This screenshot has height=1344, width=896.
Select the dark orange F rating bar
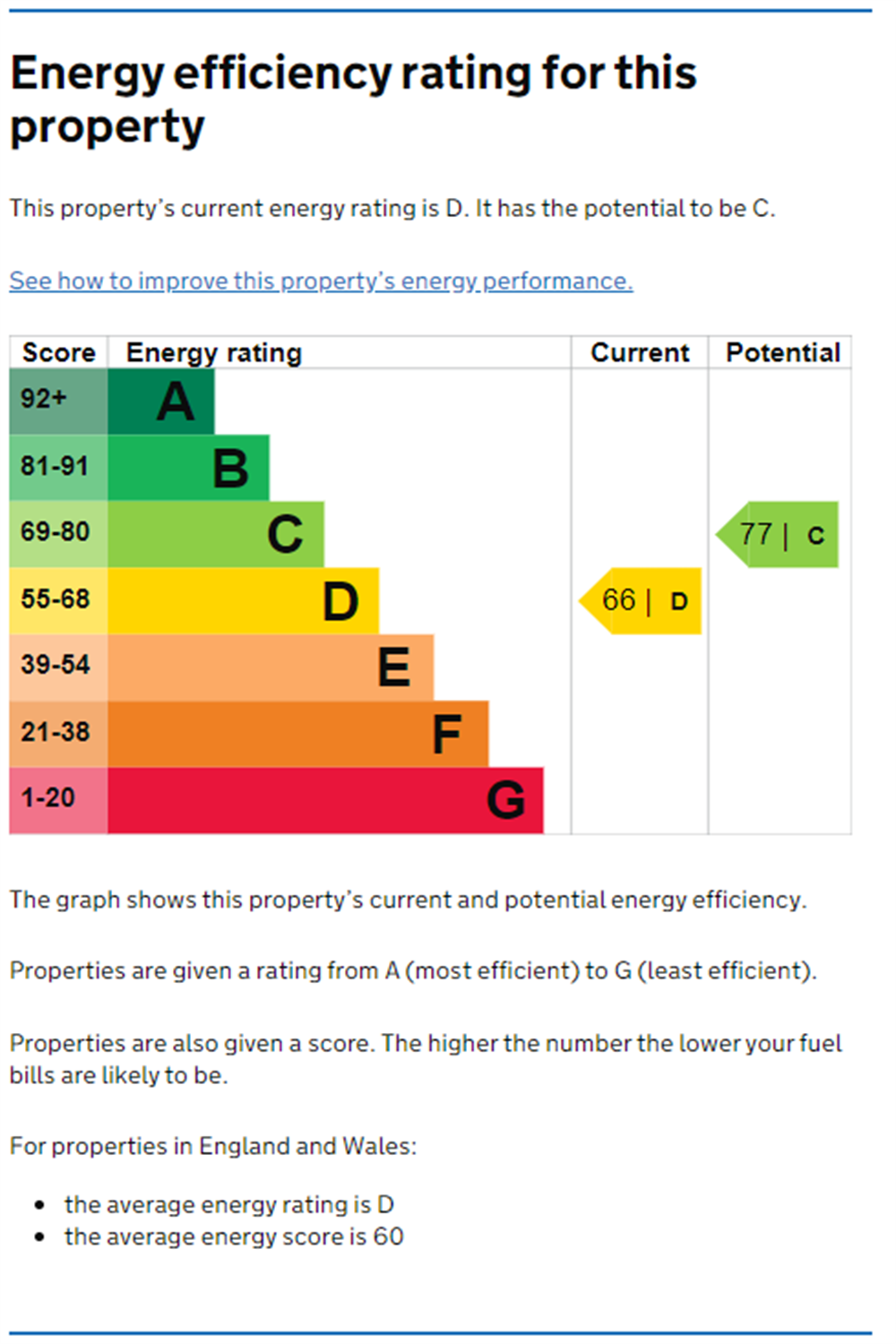(x=298, y=734)
